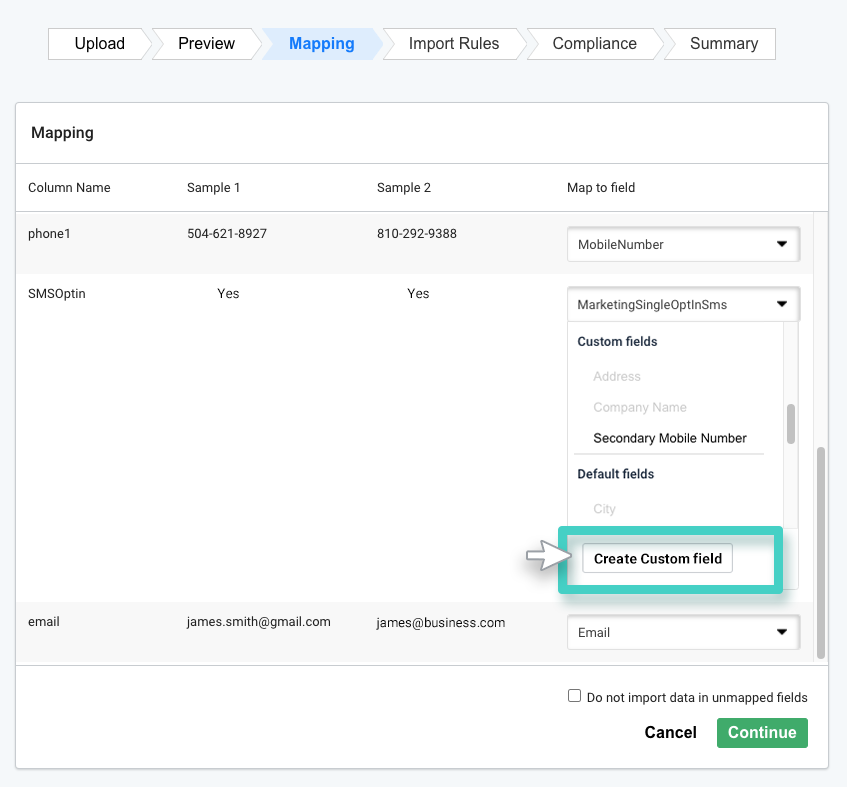Select the Compliance step
This screenshot has height=787, width=847.
pos(593,43)
